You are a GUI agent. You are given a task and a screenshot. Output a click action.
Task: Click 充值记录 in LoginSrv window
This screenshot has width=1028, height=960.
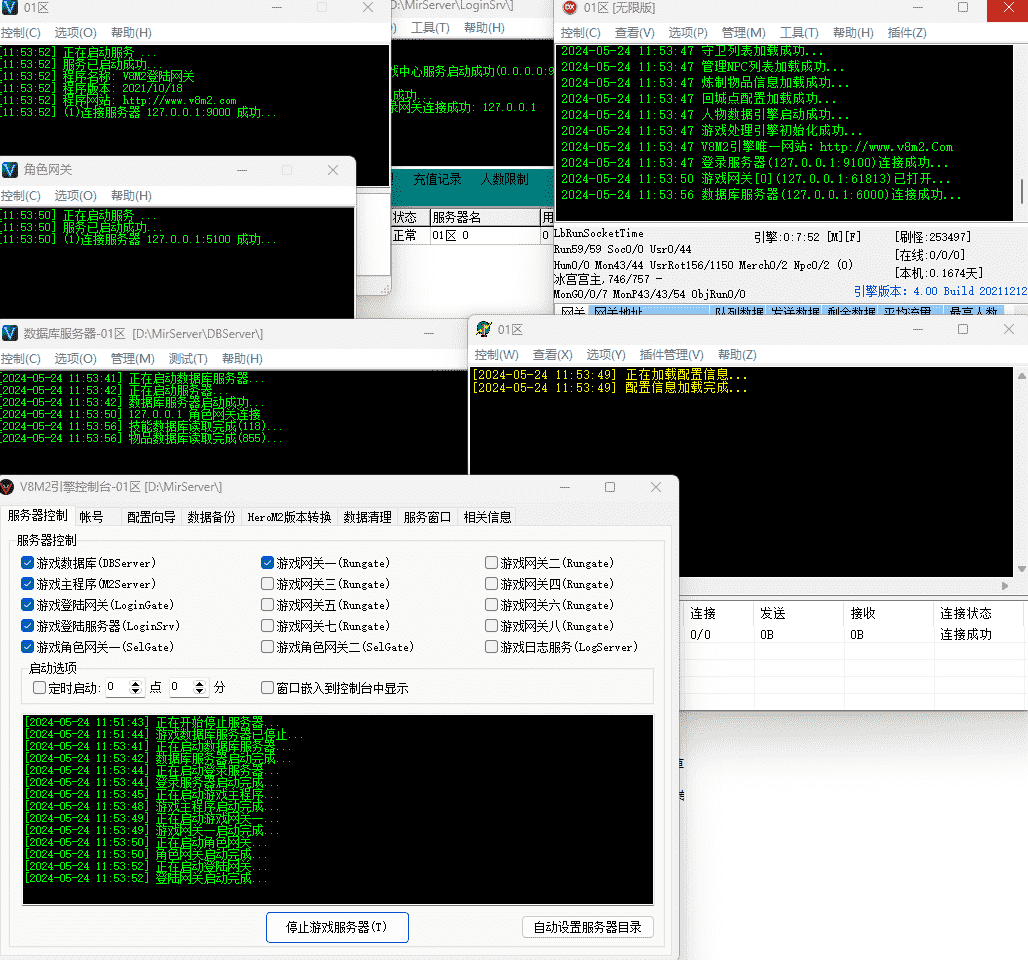click(437, 179)
